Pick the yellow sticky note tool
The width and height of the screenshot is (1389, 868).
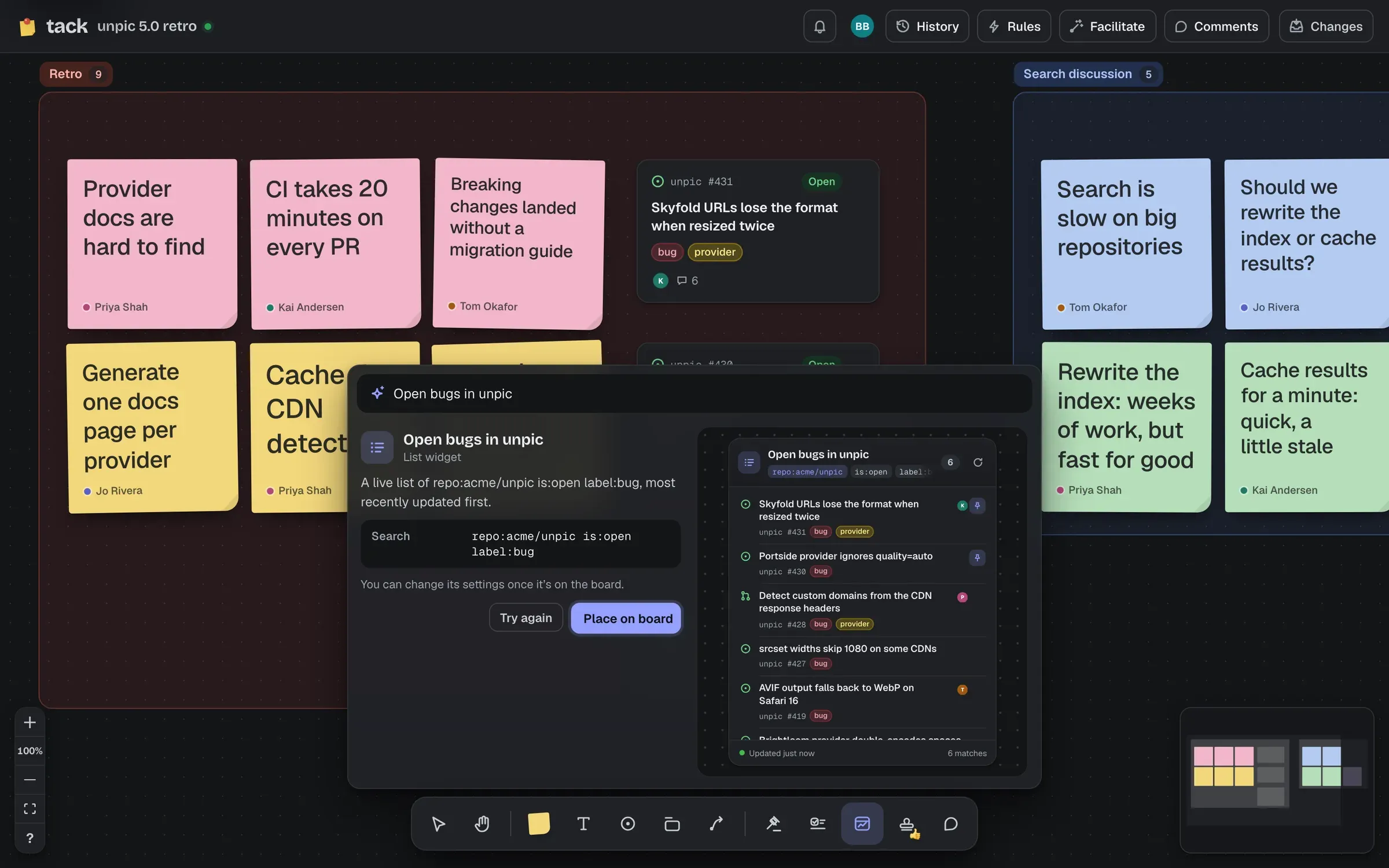(539, 823)
